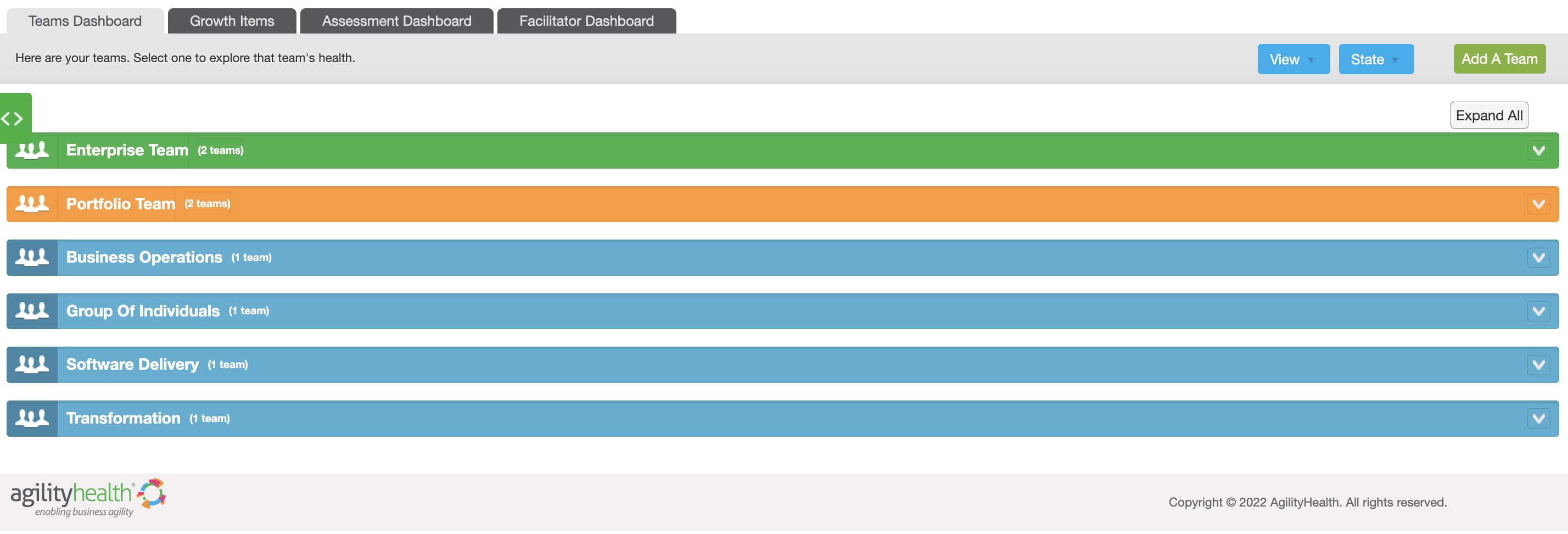Viewport: 1568px width, 534px height.
Task: Click the Portfolio Team people icon
Action: point(32,204)
